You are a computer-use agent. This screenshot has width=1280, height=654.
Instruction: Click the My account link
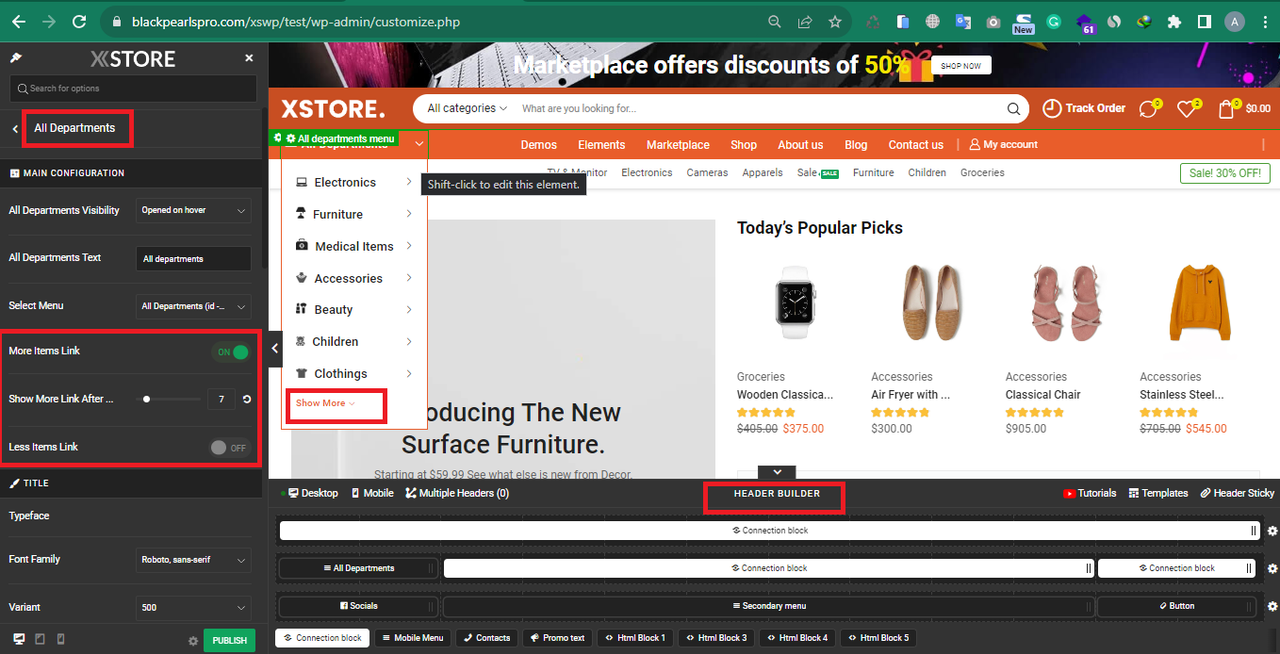1004,145
